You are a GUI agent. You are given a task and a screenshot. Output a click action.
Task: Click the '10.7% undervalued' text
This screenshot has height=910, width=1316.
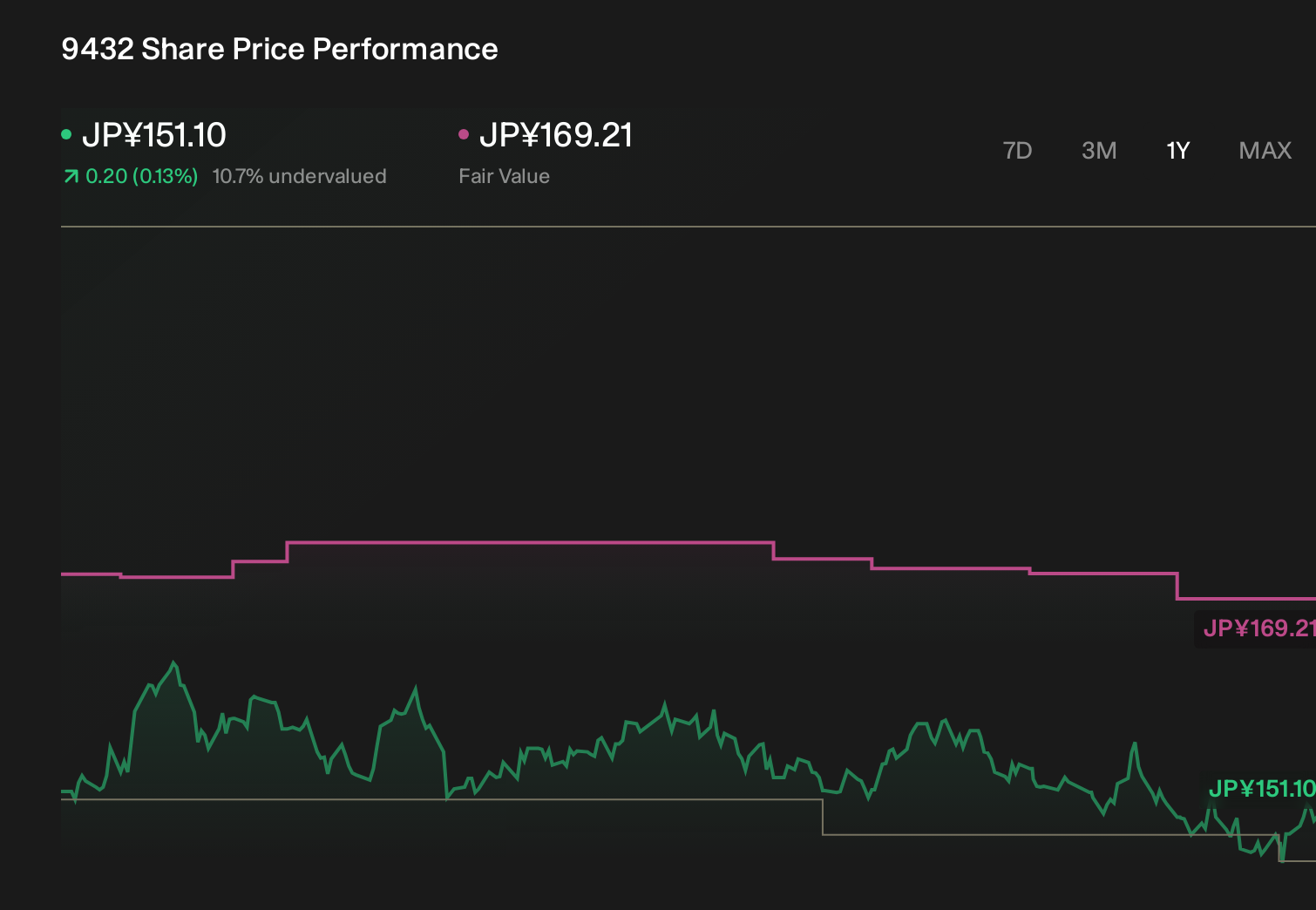[299, 176]
